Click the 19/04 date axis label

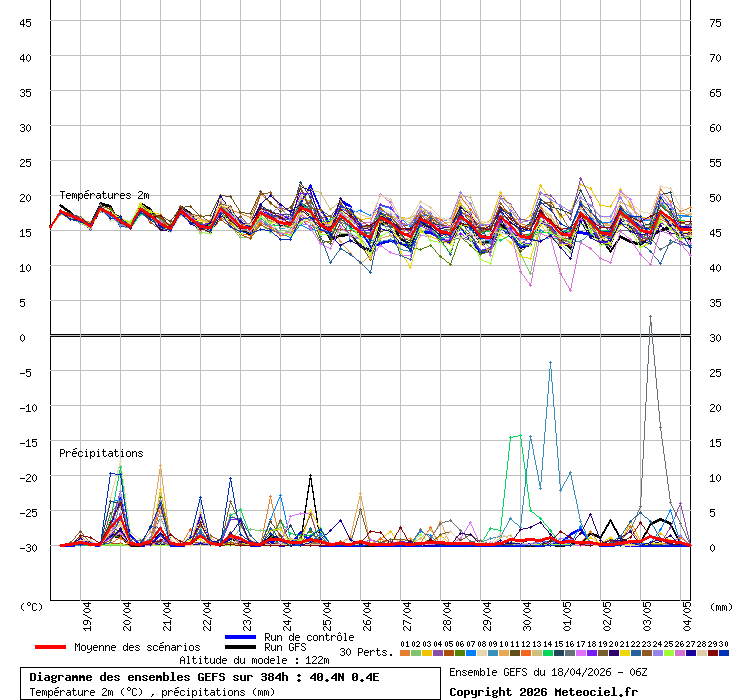[89, 612]
